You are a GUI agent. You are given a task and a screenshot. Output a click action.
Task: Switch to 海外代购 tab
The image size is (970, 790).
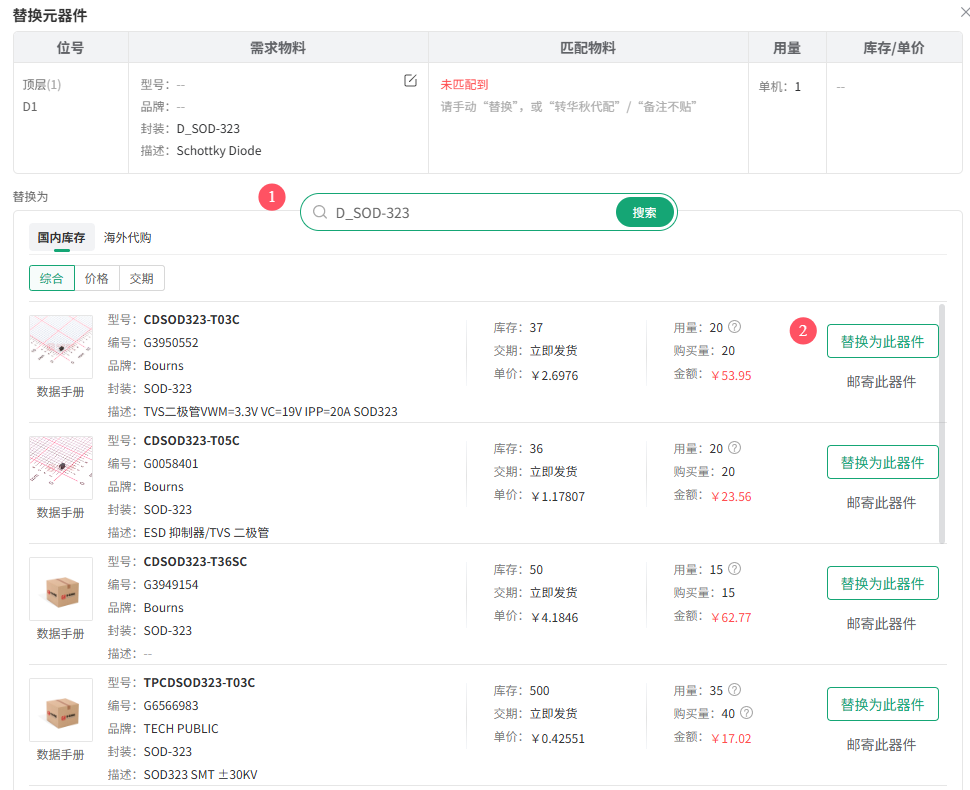click(x=128, y=237)
